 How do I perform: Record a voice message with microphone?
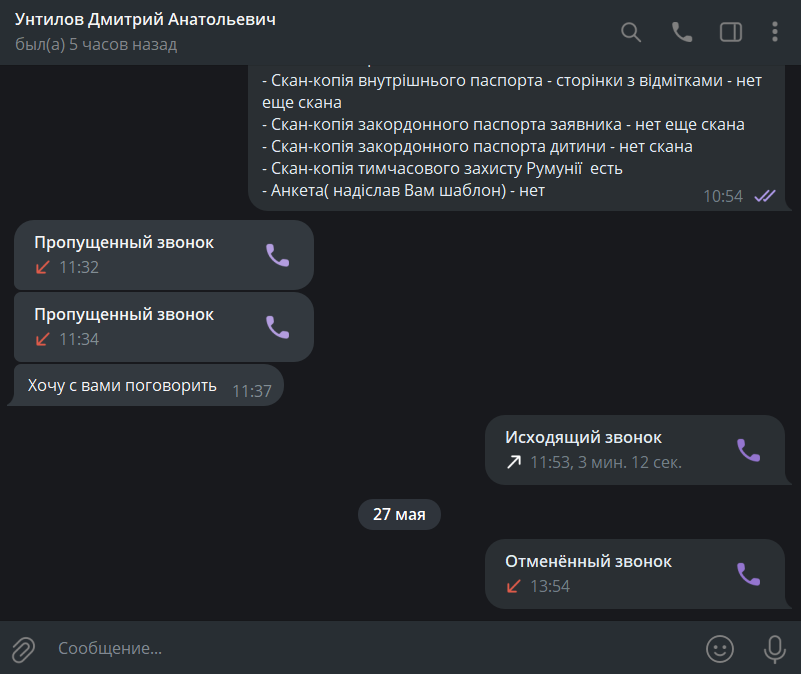pos(774,649)
